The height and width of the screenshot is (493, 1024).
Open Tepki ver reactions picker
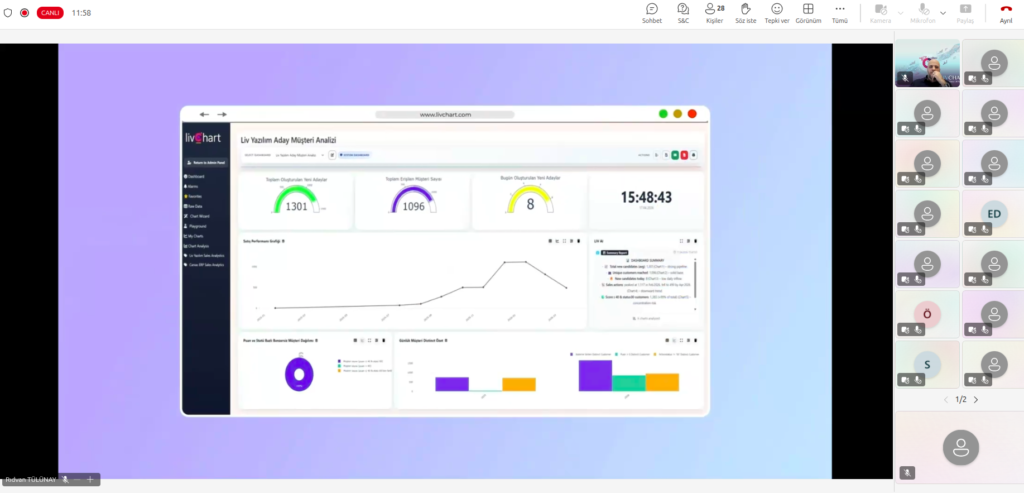tap(777, 12)
